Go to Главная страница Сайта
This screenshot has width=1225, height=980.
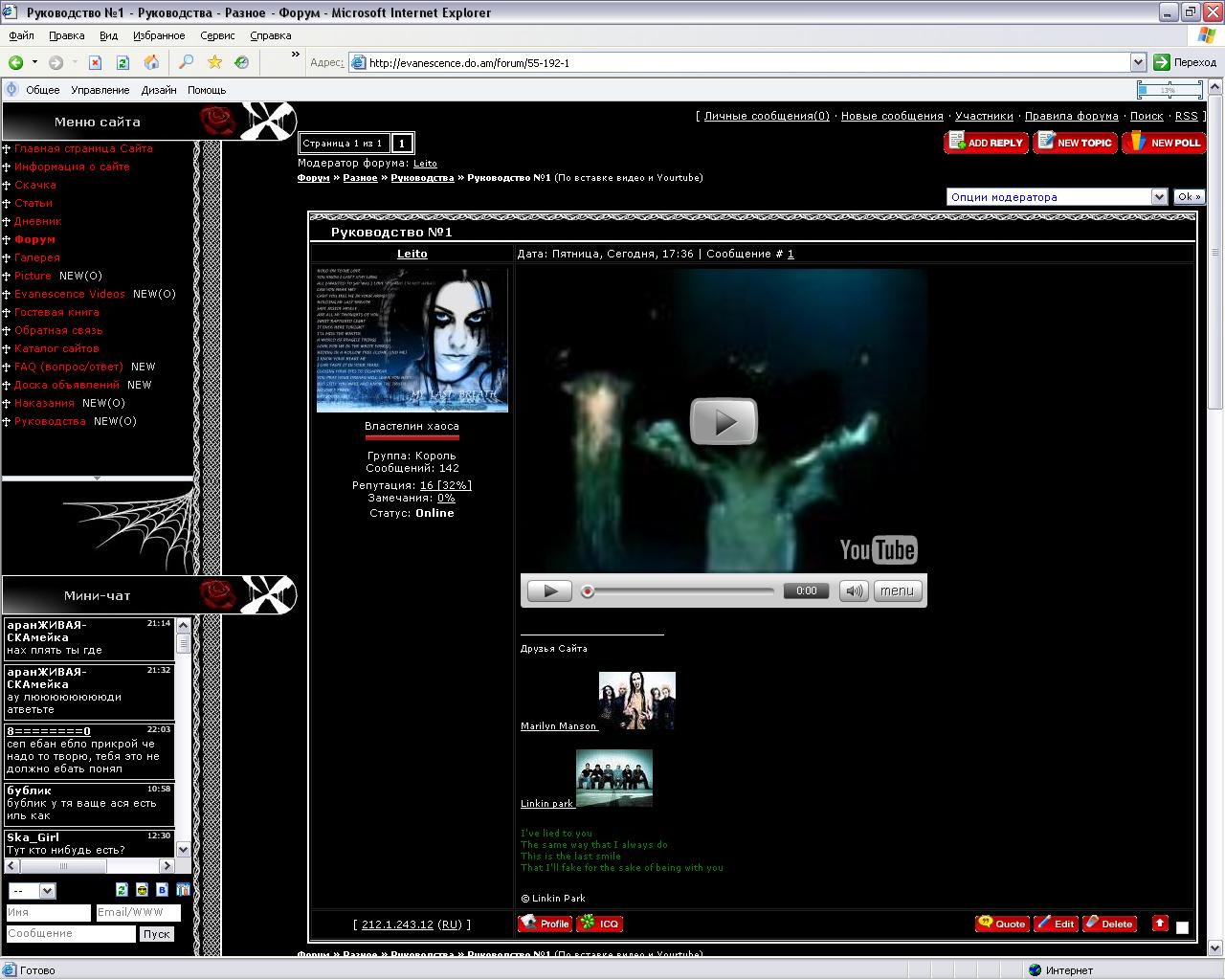click(x=83, y=148)
